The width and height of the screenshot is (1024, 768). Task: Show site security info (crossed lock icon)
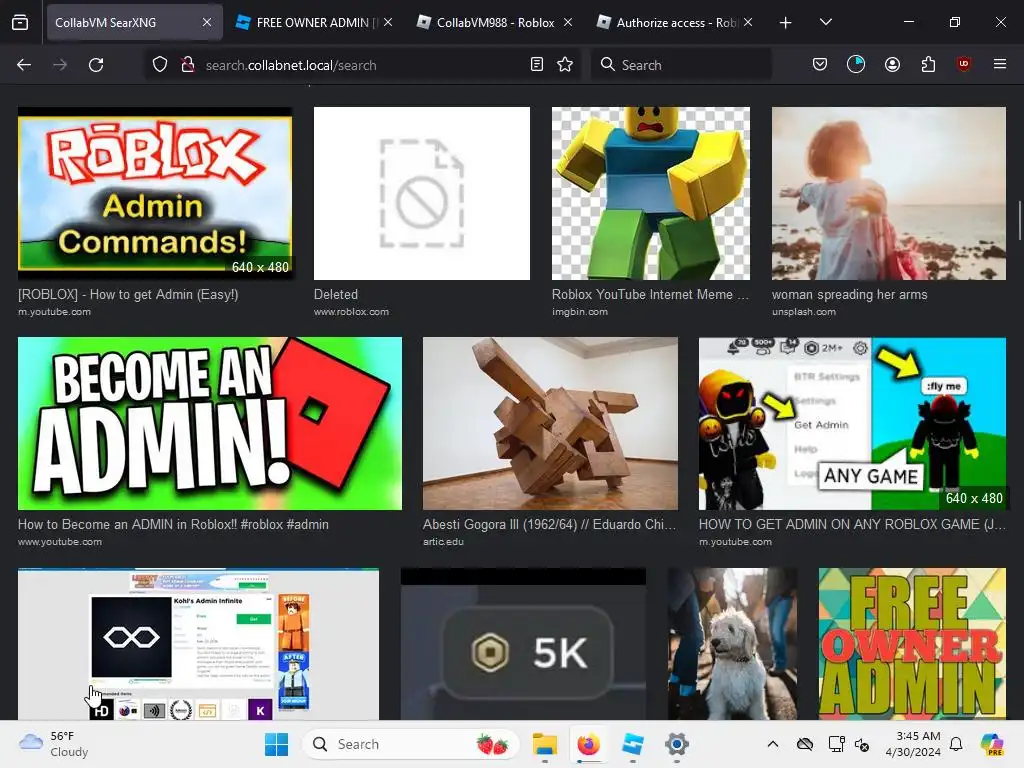point(188,65)
